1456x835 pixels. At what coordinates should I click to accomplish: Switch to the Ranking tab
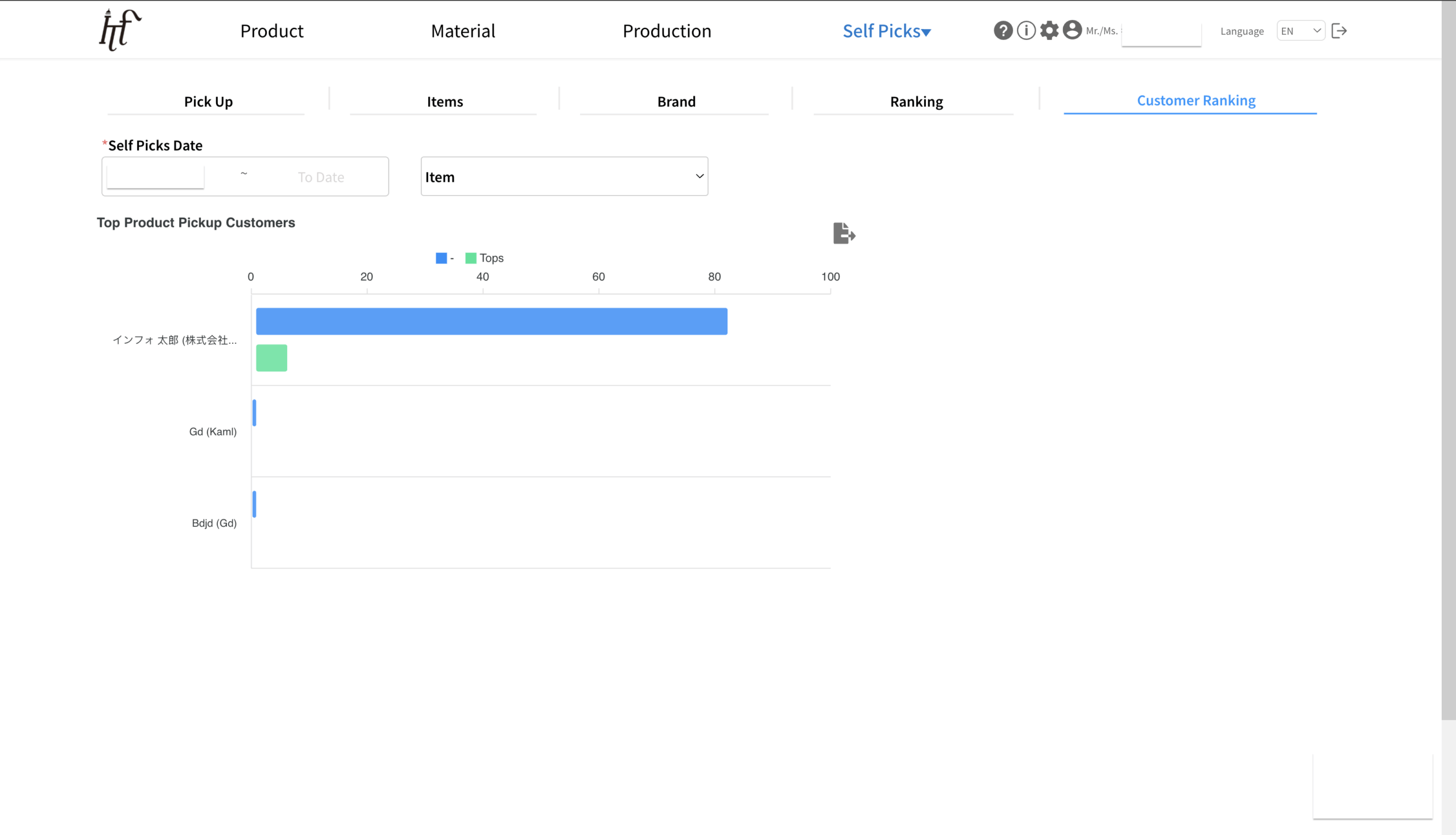pyautogui.click(x=916, y=102)
